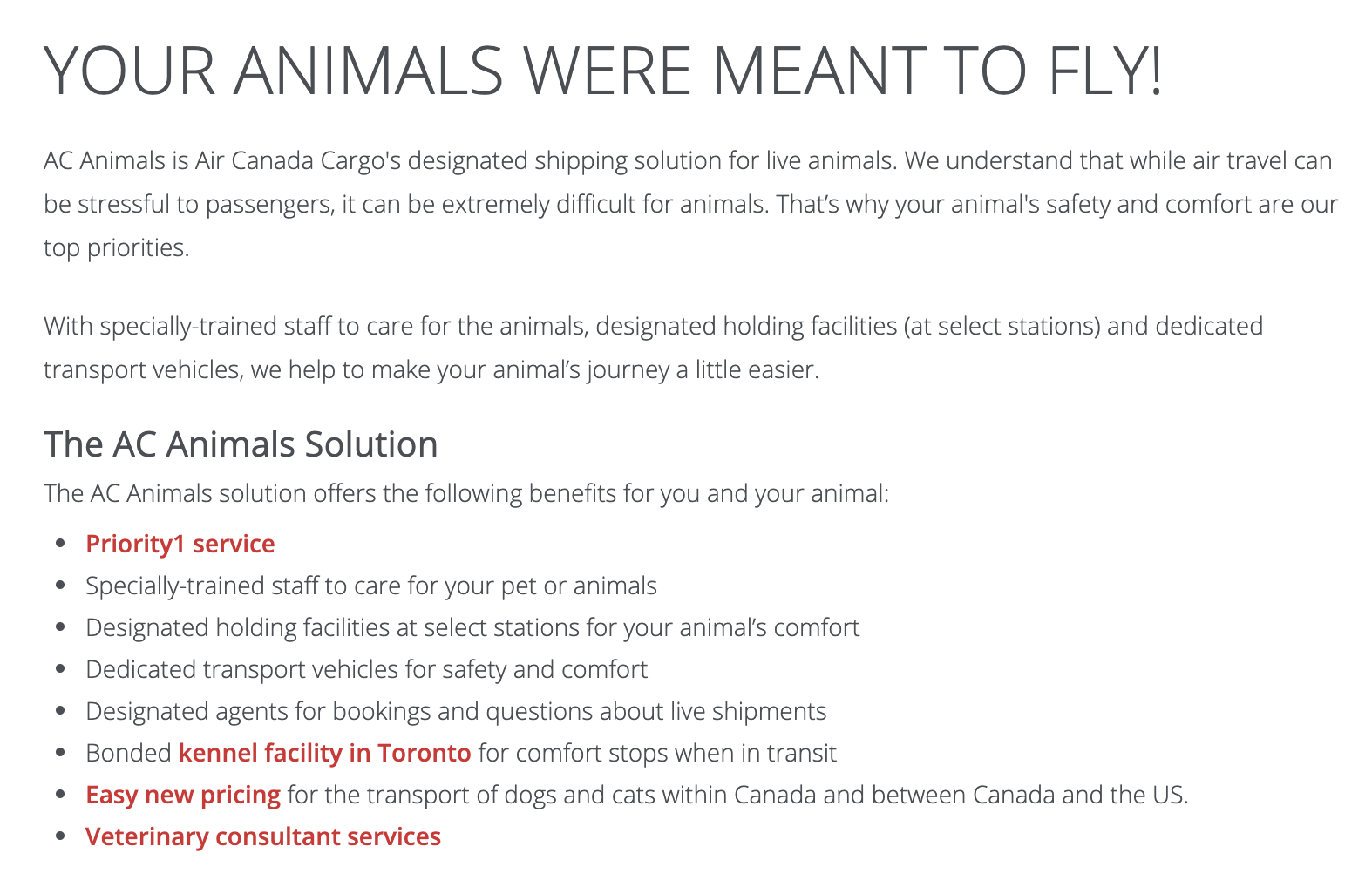The image size is (1372, 894).
Task: Open the Easy new pricing link
Action: click(x=183, y=795)
